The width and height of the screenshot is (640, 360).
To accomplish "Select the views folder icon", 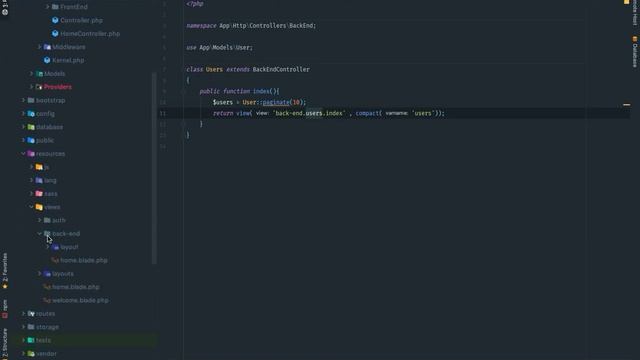I will click(x=39, y=207).
